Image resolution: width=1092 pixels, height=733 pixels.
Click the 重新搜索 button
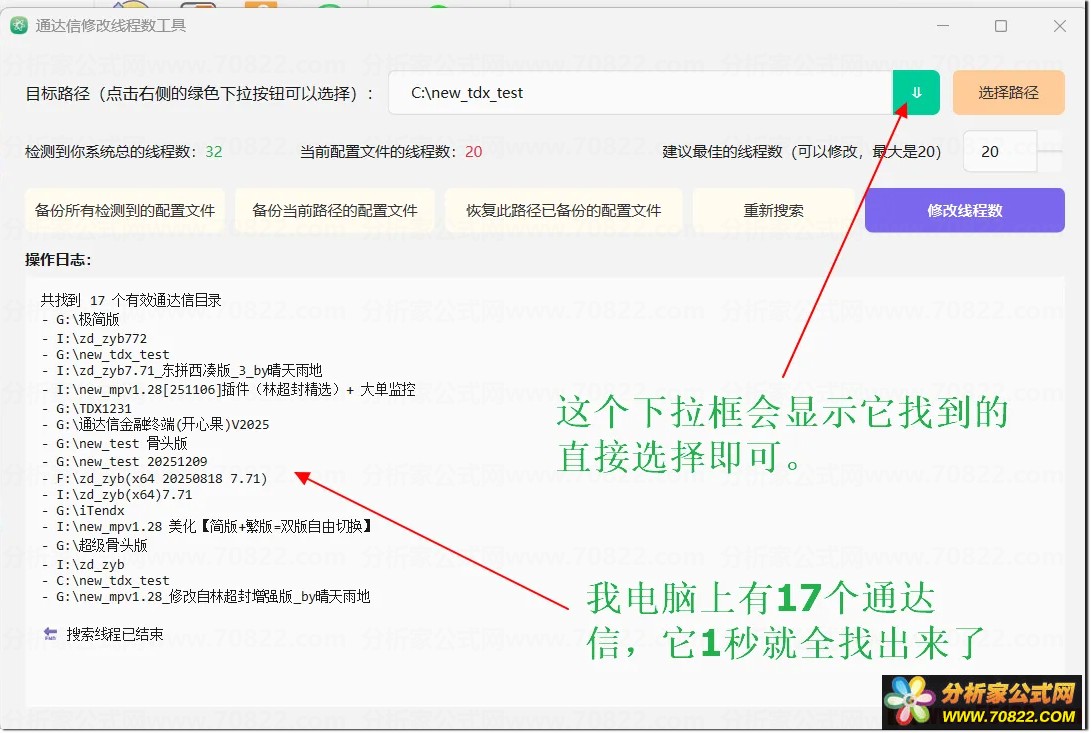coord(773,210)
